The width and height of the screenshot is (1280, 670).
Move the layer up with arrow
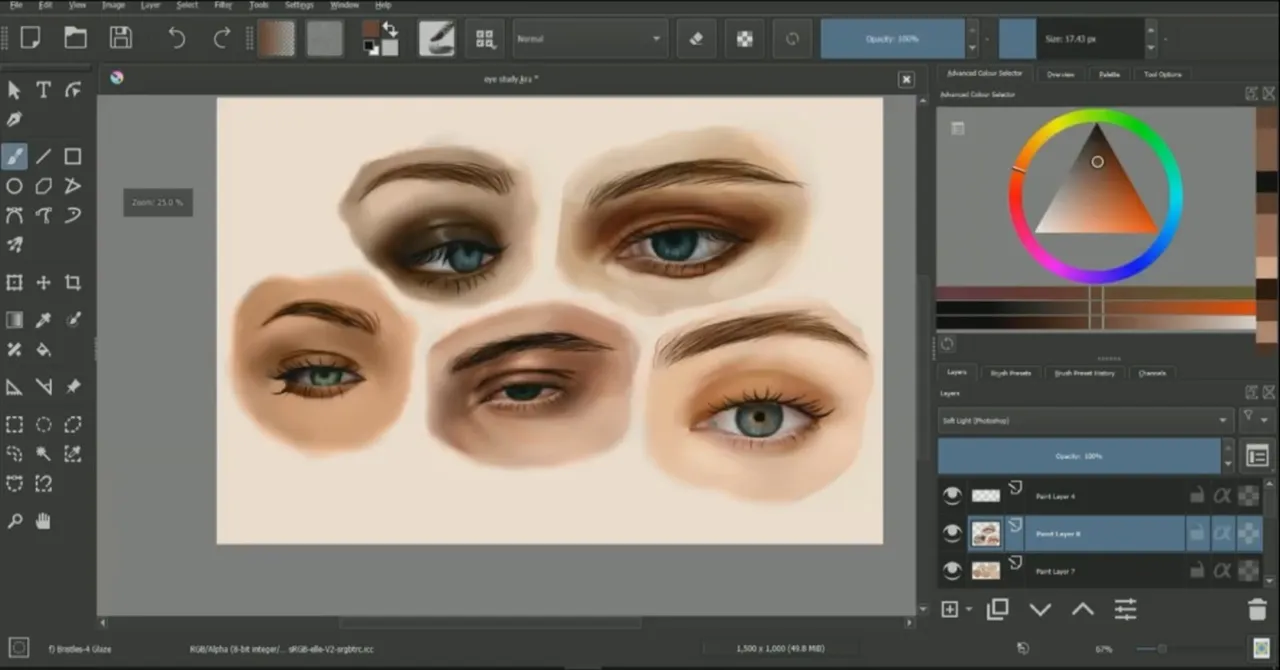click(x=1083, y=609)
